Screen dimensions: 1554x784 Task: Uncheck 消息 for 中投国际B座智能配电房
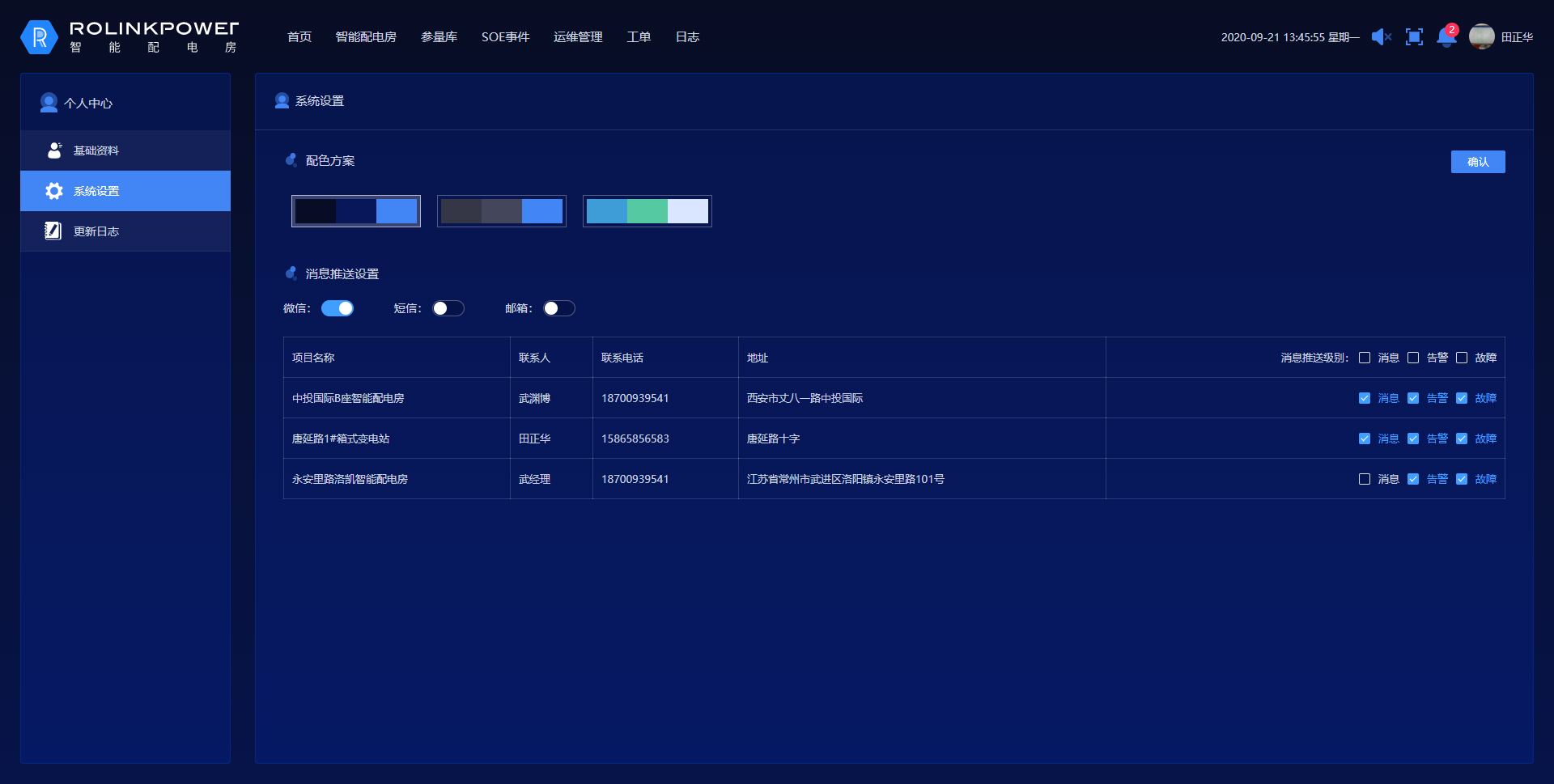tap(1365, 398)
